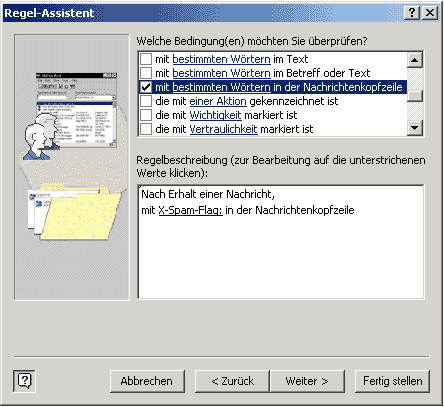Image resolution: width=444 pixels, height=407 pixels.
Task: Check 'mit bestimmten Wörtern im Text' checkbox
Action: (x=146, y=59)
